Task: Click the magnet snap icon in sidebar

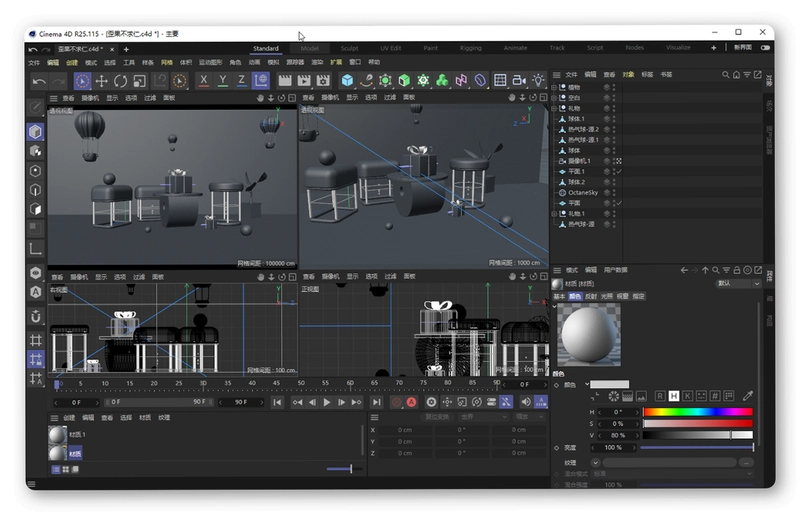Action: tap(36, 316)
